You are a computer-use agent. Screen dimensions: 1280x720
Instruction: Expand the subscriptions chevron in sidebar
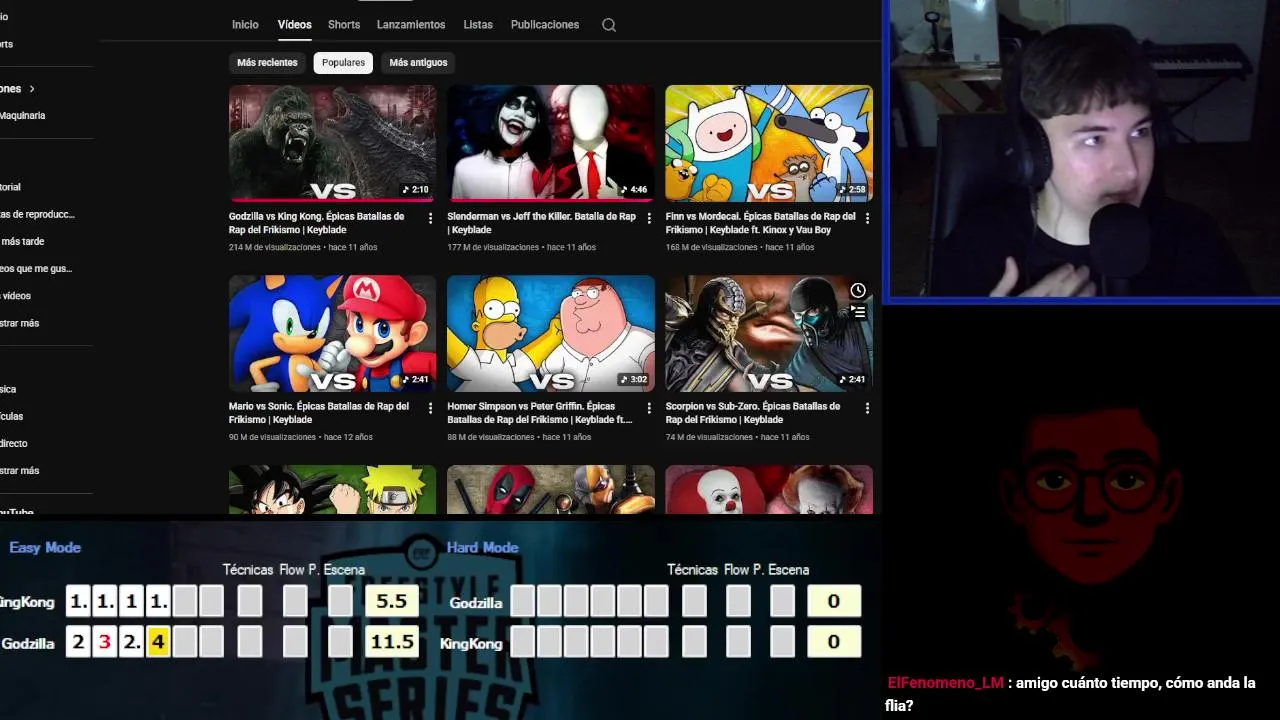click(32, 89)
